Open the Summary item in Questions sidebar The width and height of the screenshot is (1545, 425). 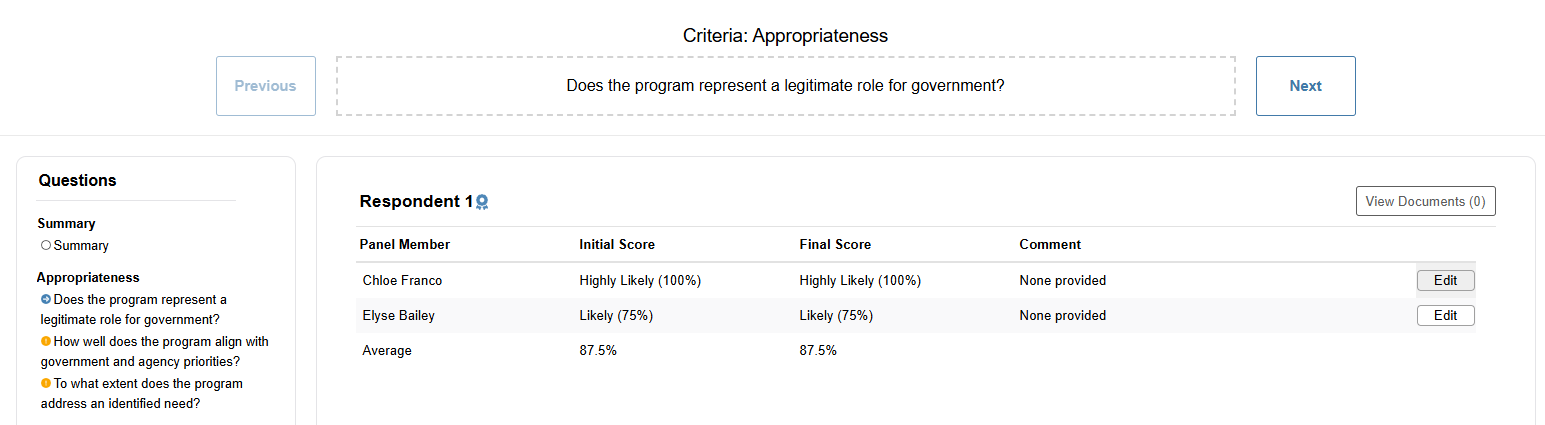[x=81, y=245]
